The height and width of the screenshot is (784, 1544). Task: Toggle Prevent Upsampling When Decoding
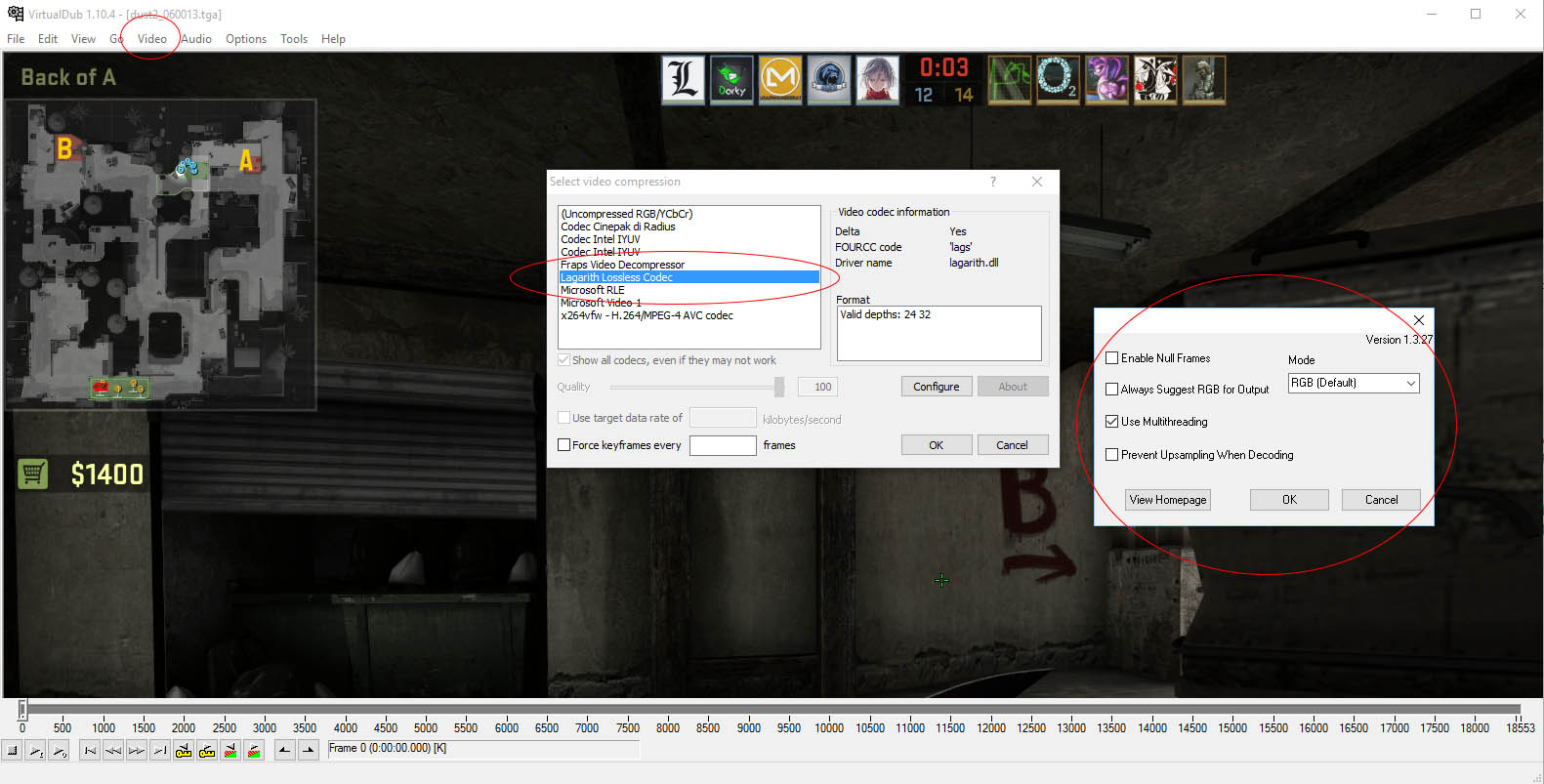pyautogui.click(x=1111, y=455)
